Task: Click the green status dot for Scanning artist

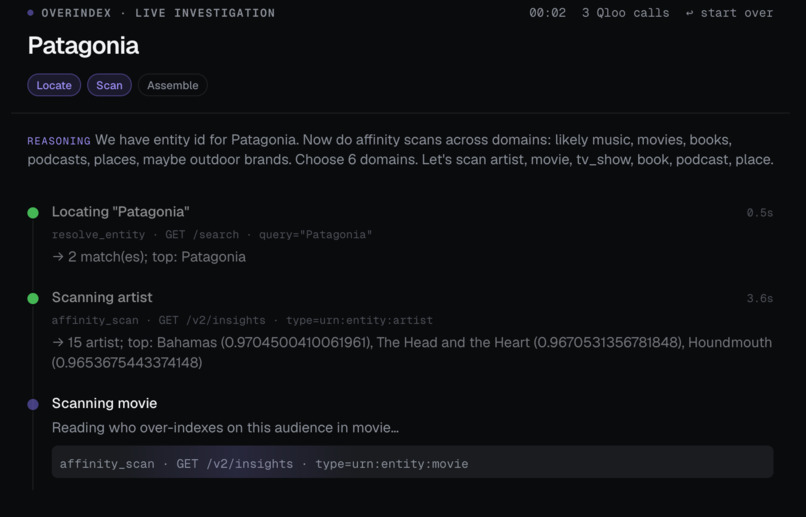Action: point(33,299)
